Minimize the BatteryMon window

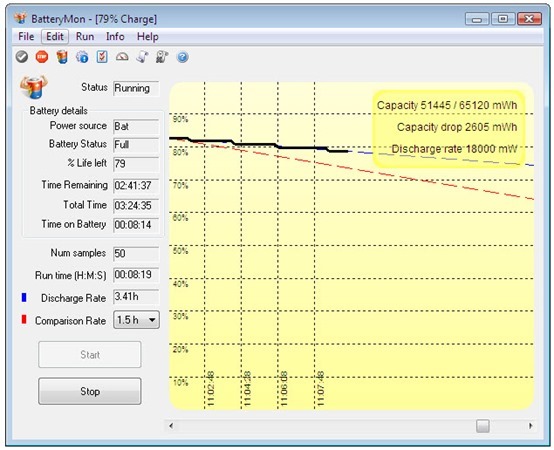point(477,19)
